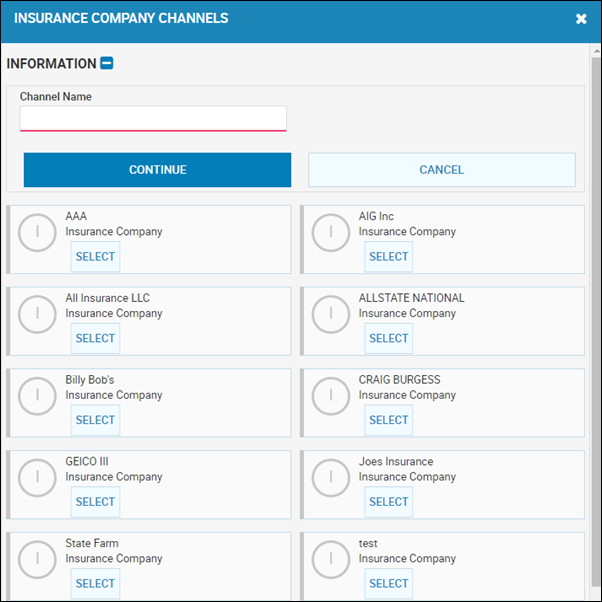The image size is (602, 602).
Task: Select the test insurance company
Action: pyautogui.click(x=389, y=584)
